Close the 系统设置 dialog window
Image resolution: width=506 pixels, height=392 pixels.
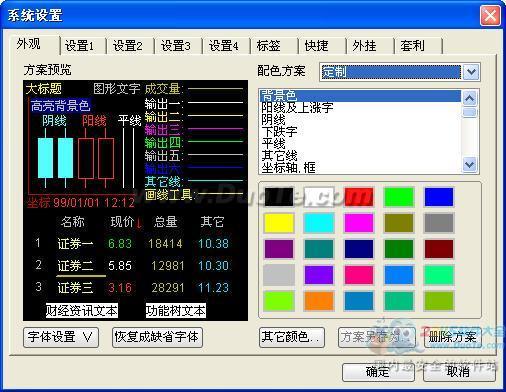(x=490, y=15)
